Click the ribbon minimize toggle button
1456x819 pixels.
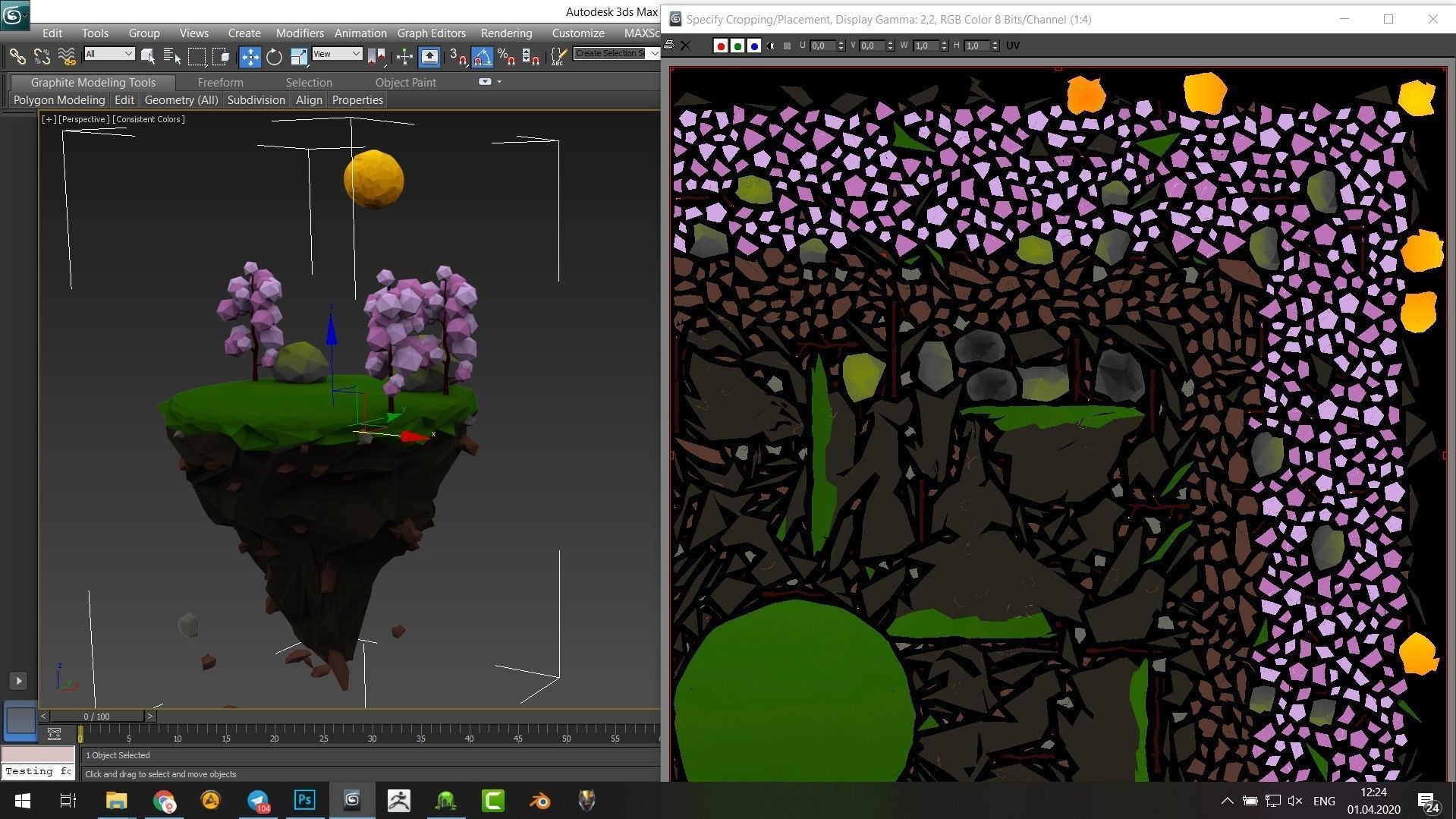pyautogui.click(x=485, y=82)
